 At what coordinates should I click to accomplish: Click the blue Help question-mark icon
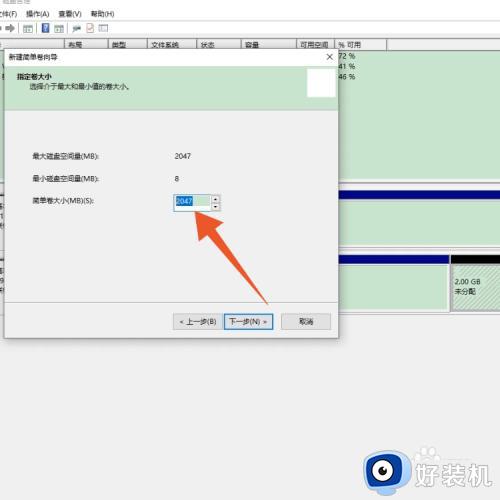coord(45,28)
